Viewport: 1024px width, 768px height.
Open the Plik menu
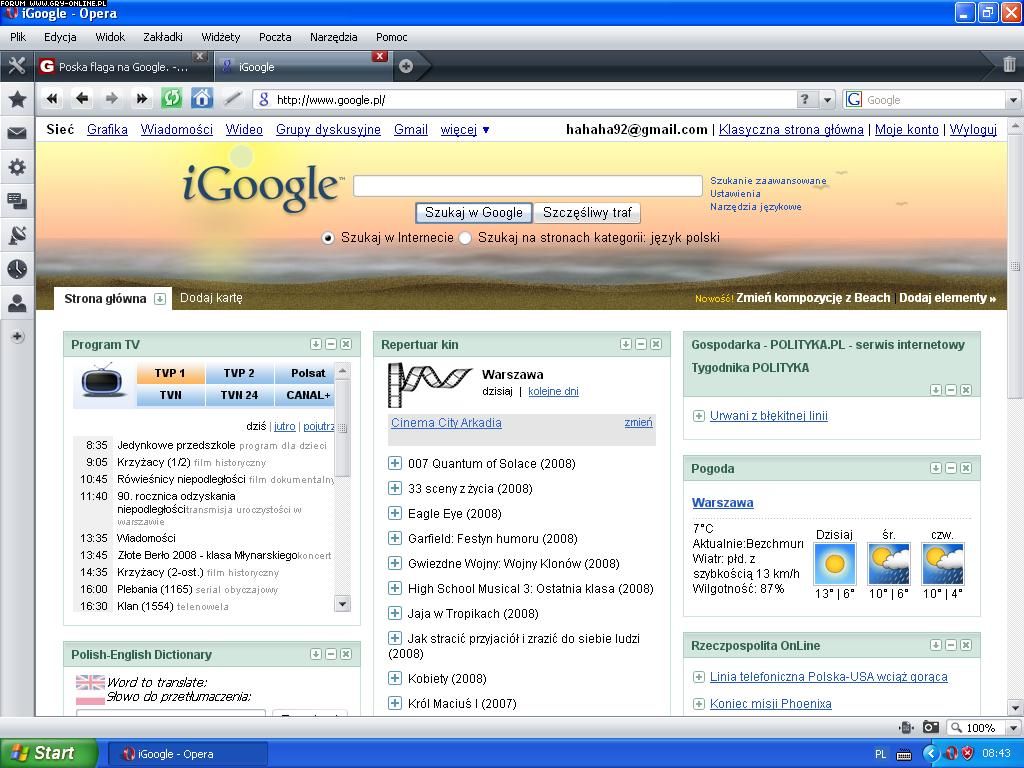tap(18, 37)
